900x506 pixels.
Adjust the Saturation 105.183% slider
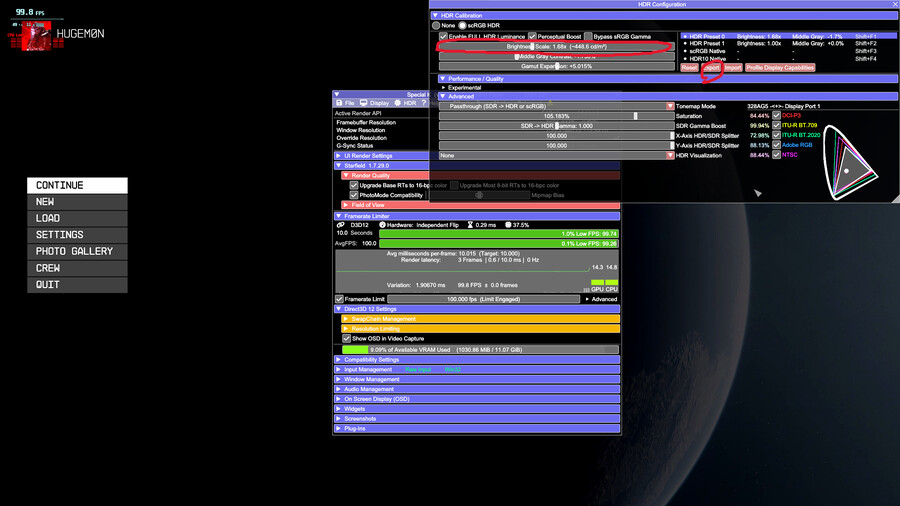556,116
